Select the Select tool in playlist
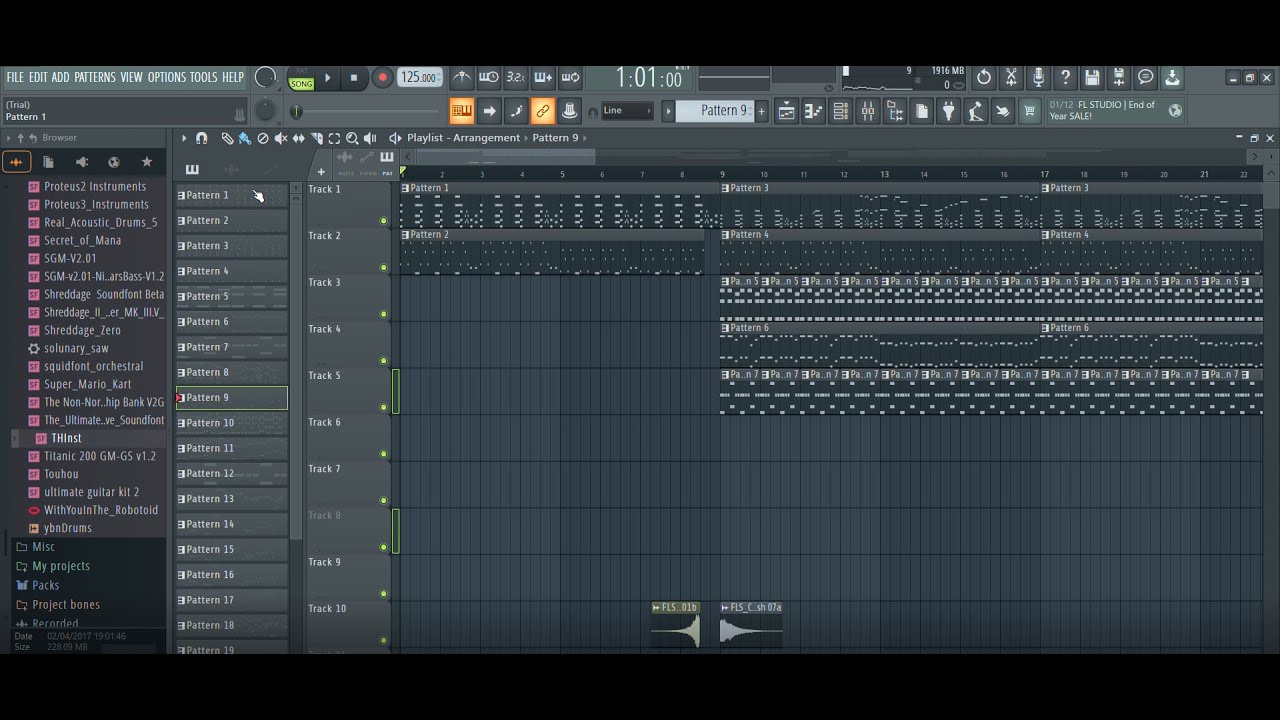This screenshot has height=720, width=1280. pos(335,138)
